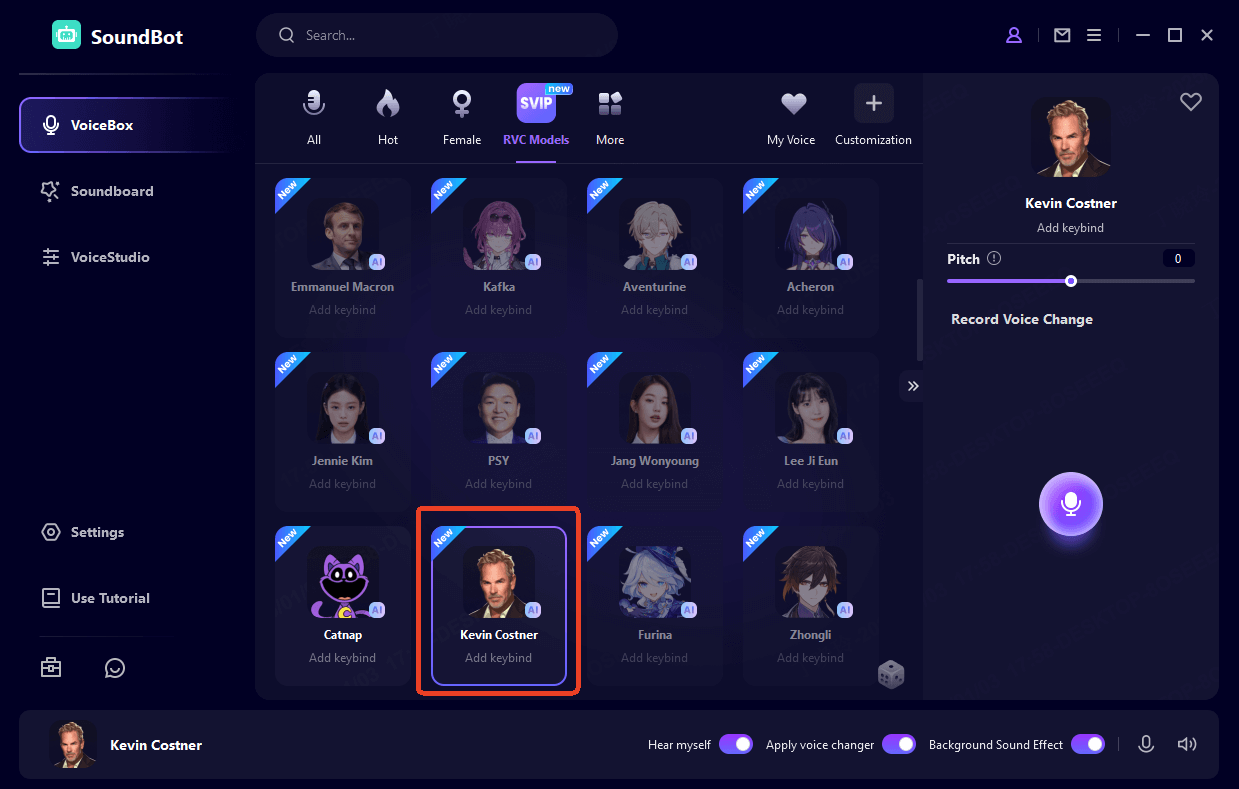Click the purple microphone record button
This screenshot has width=1239, height=789.
coord(1070,505)
